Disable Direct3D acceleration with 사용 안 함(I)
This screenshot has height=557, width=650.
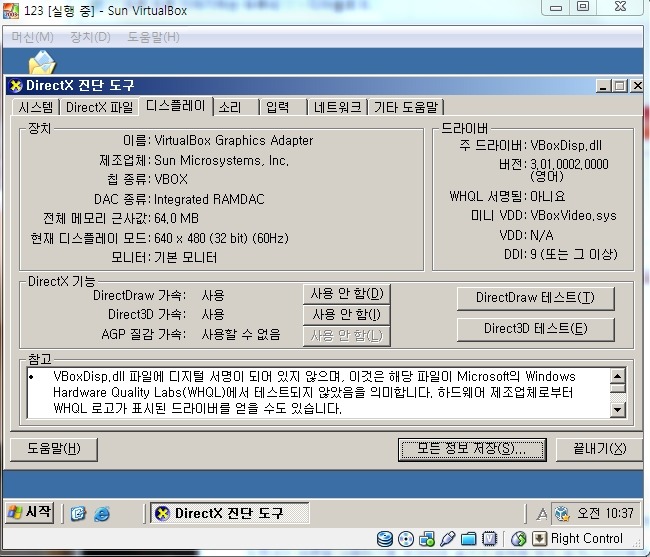pos(347,315)
